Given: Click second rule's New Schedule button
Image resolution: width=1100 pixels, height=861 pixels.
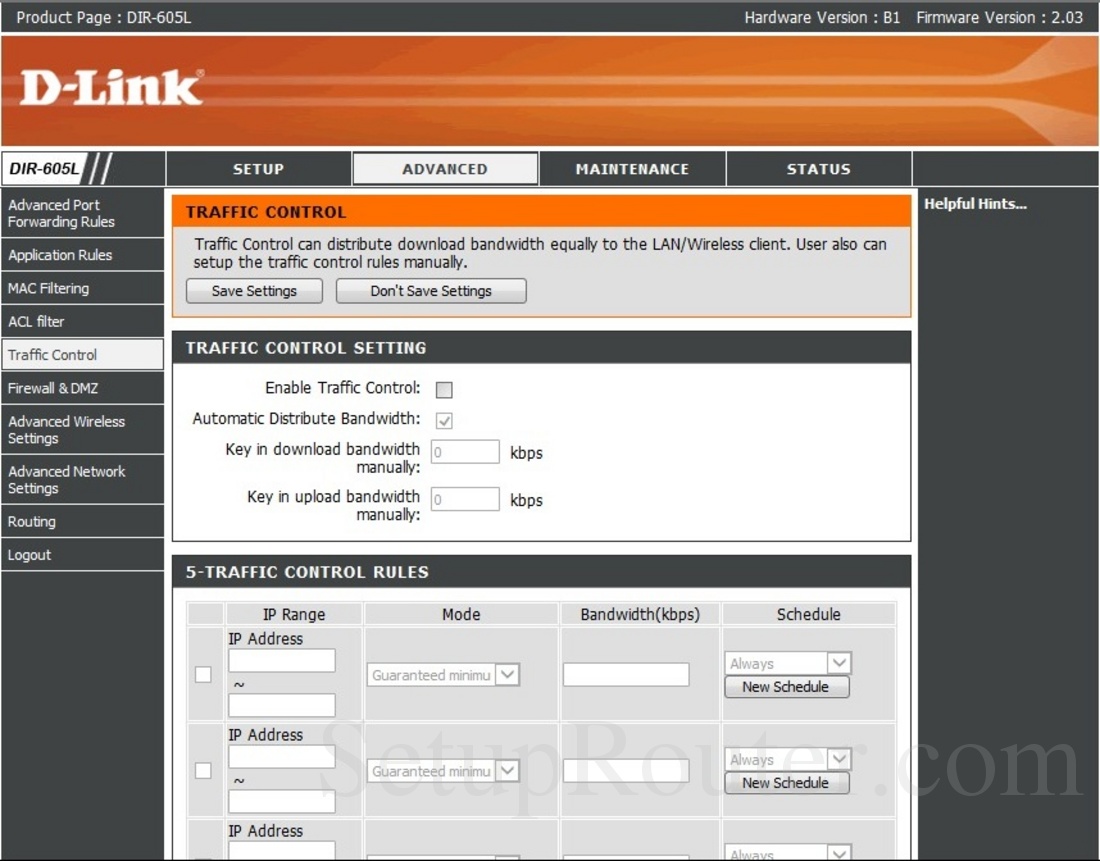Looking at the screenshot, I should pos(786,783).
